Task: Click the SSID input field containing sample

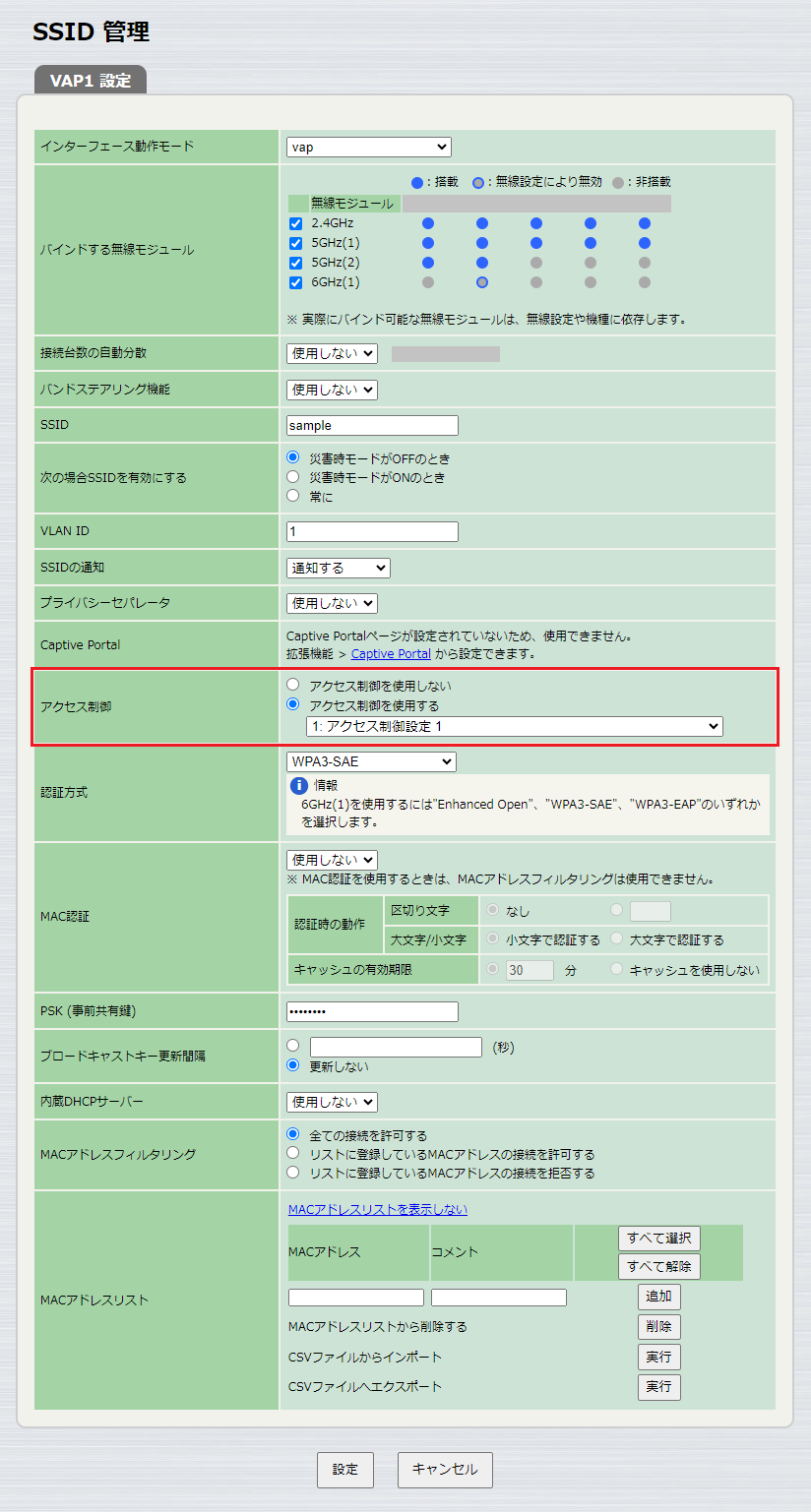Action: [x=371, y=425]
